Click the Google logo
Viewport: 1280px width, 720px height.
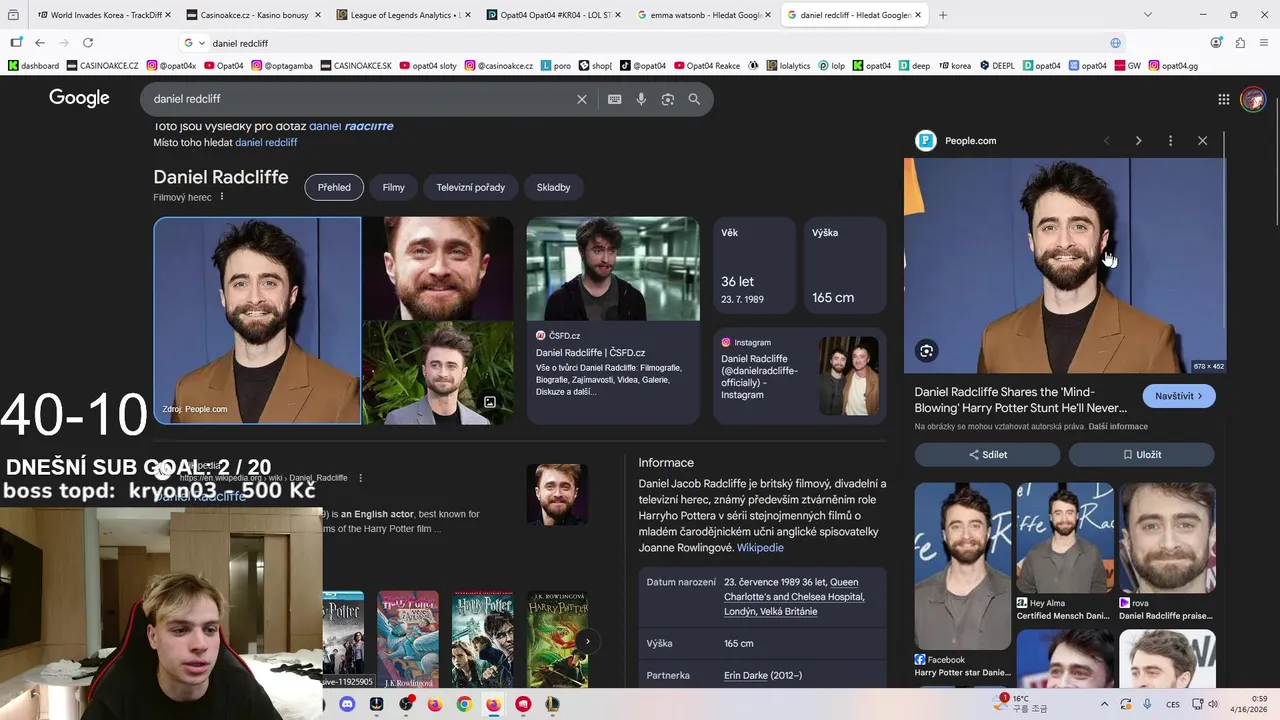[79, 98]
